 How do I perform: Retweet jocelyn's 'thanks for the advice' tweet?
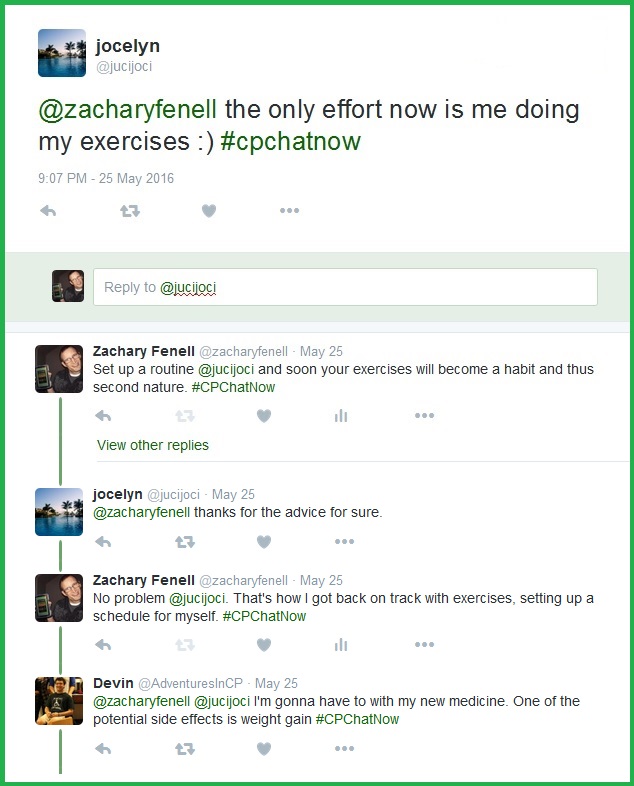[184, 542]
